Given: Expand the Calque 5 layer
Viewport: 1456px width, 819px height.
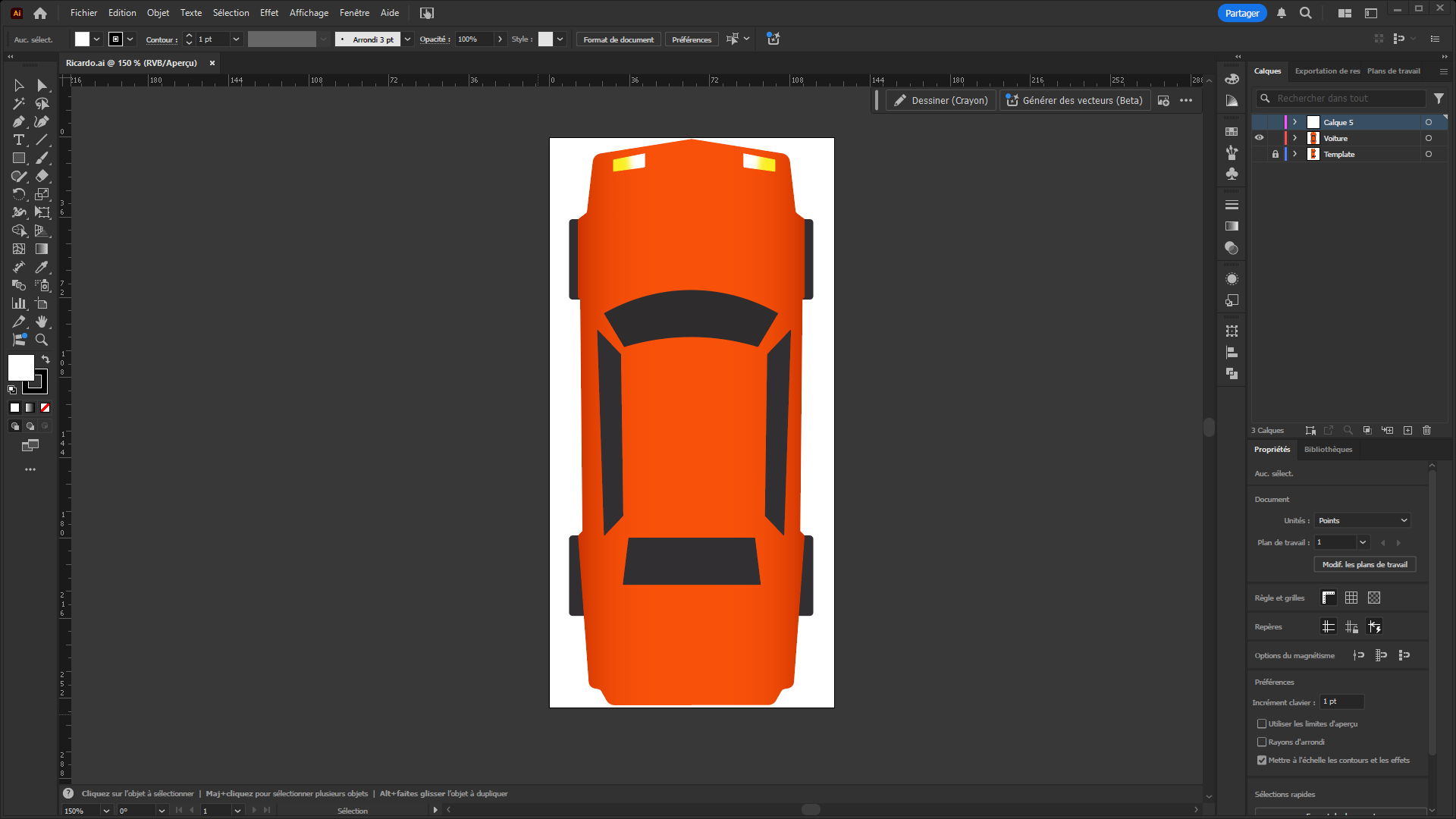Looking at the screenshot, I should point(1294,122).
